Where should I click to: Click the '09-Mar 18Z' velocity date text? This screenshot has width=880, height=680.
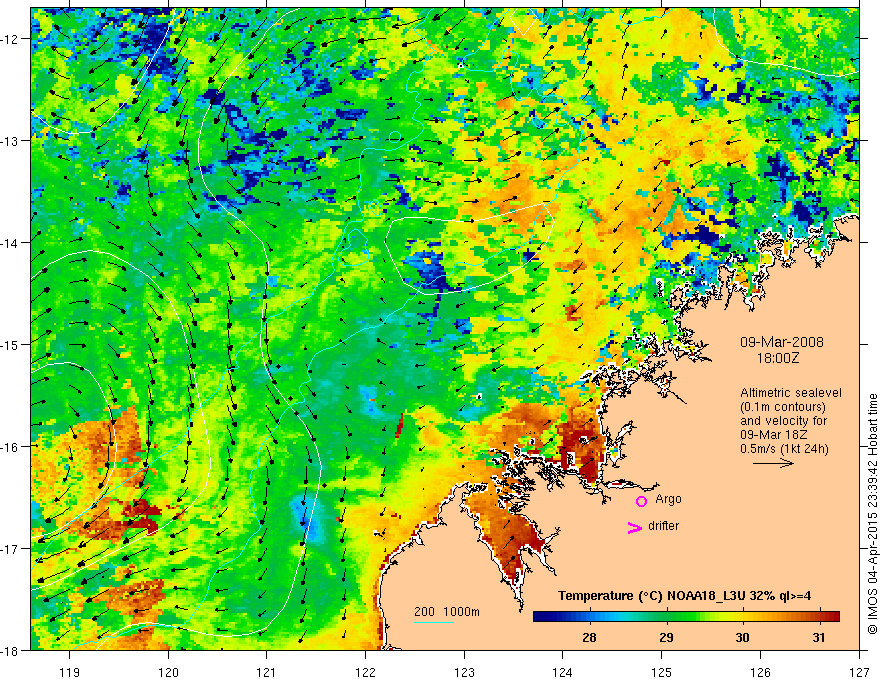(x=772, y=435)
